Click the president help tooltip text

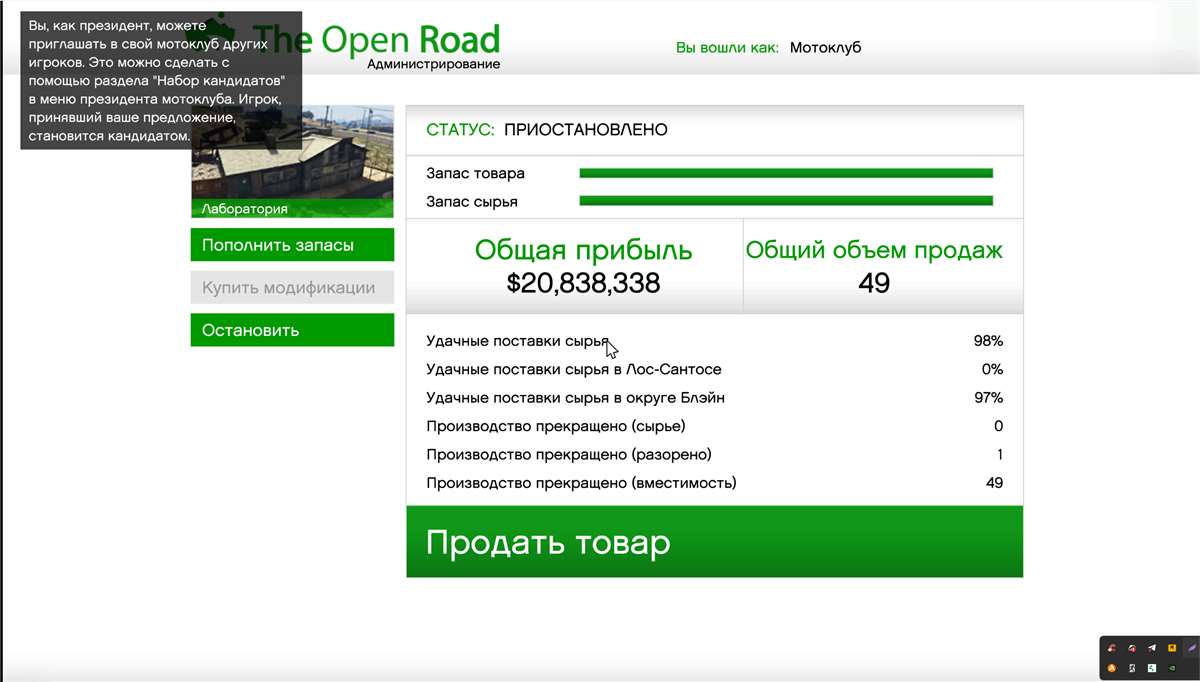(x=160, y=80)
